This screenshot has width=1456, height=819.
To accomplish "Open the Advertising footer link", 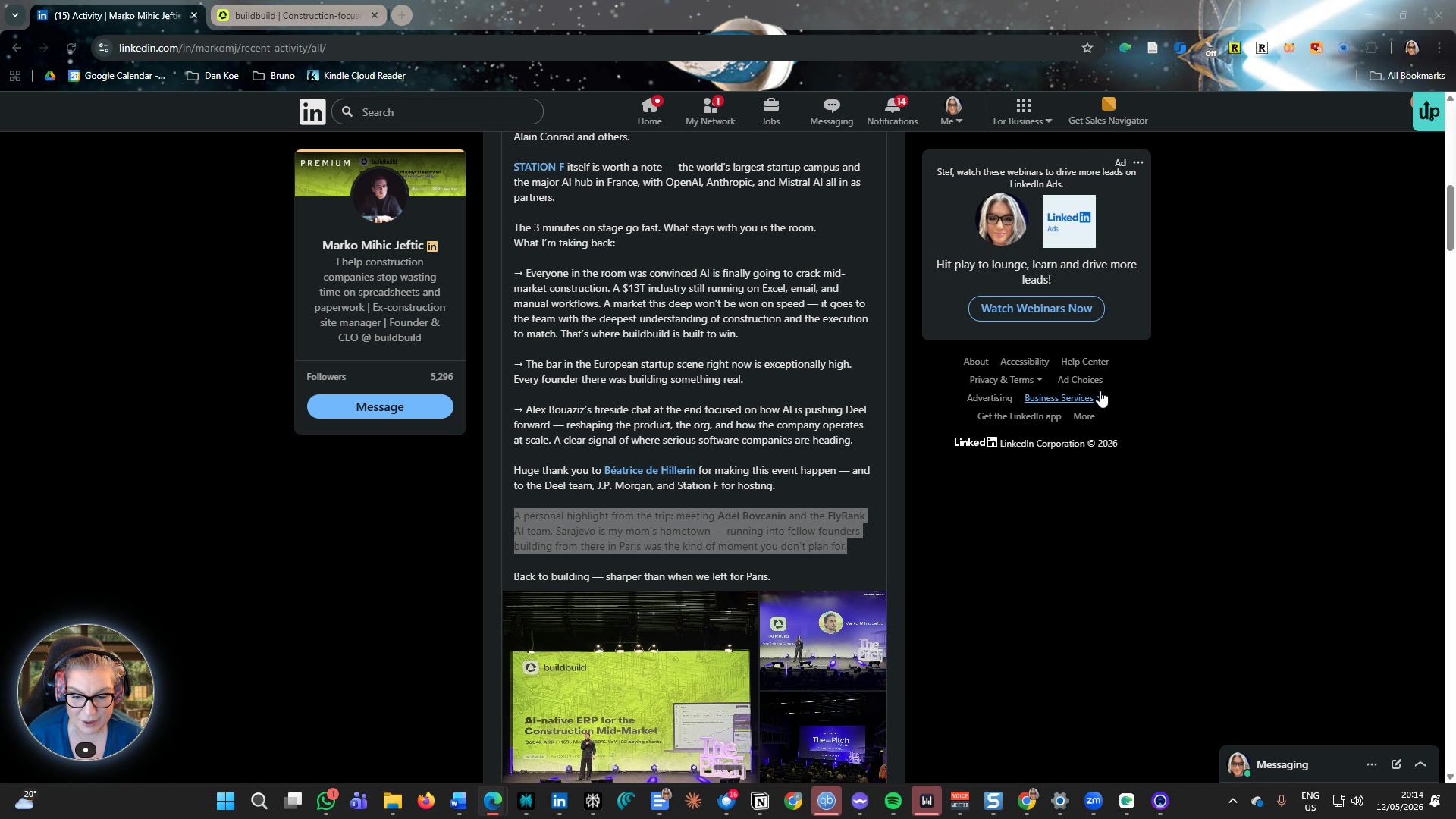I will click(989, 398).
